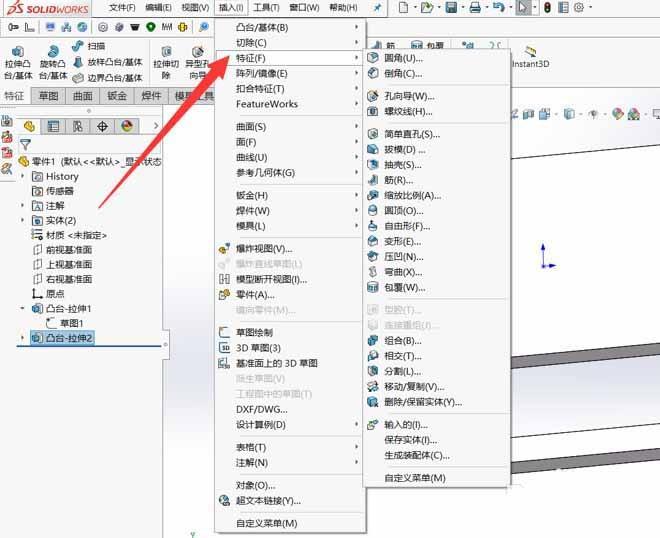This screenshot has width=660, height=538.
Task: Open 设计算例(D) submenu
Action: [290, 425]
